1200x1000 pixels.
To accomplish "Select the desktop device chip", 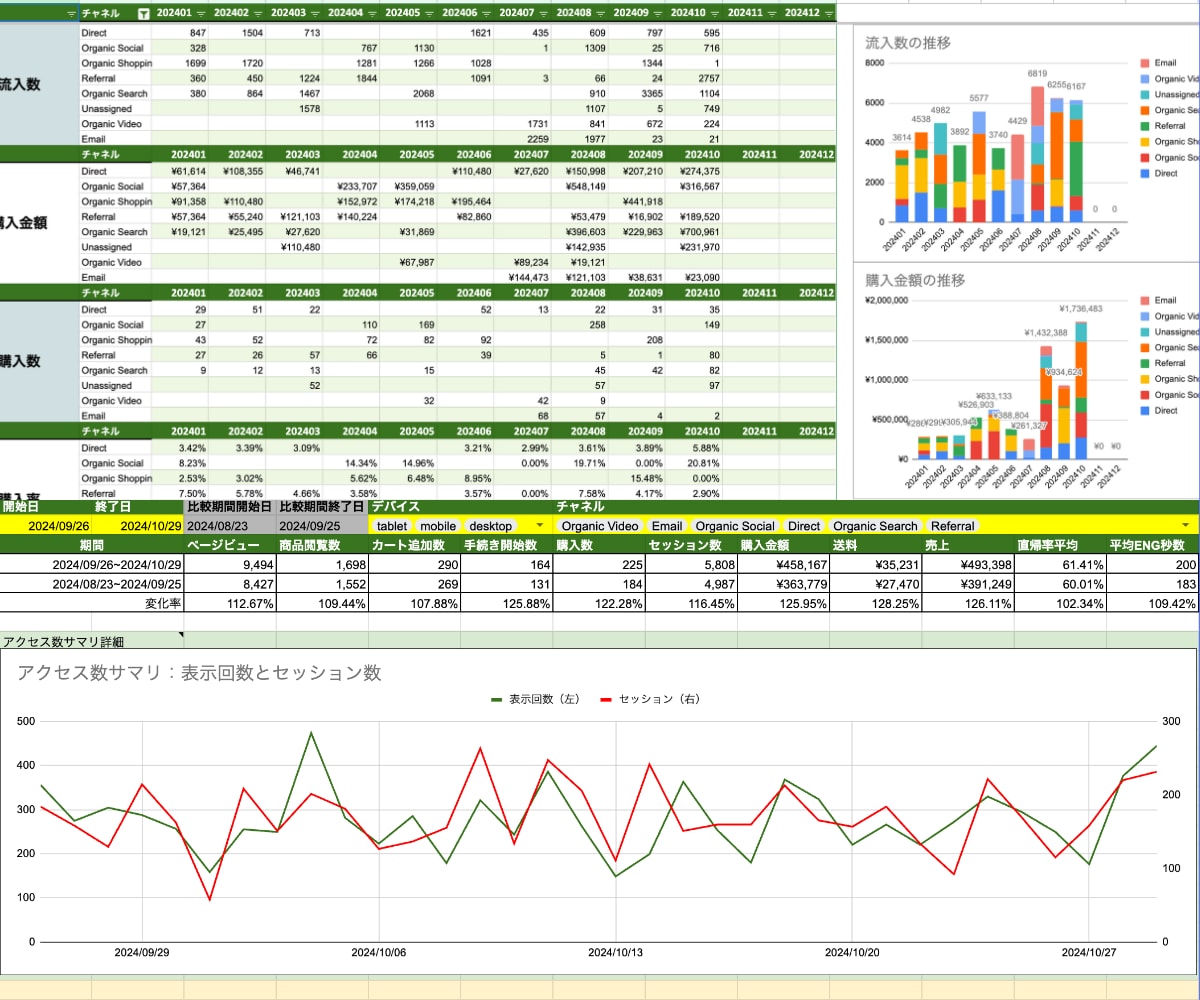I will [x=490, y=526].
